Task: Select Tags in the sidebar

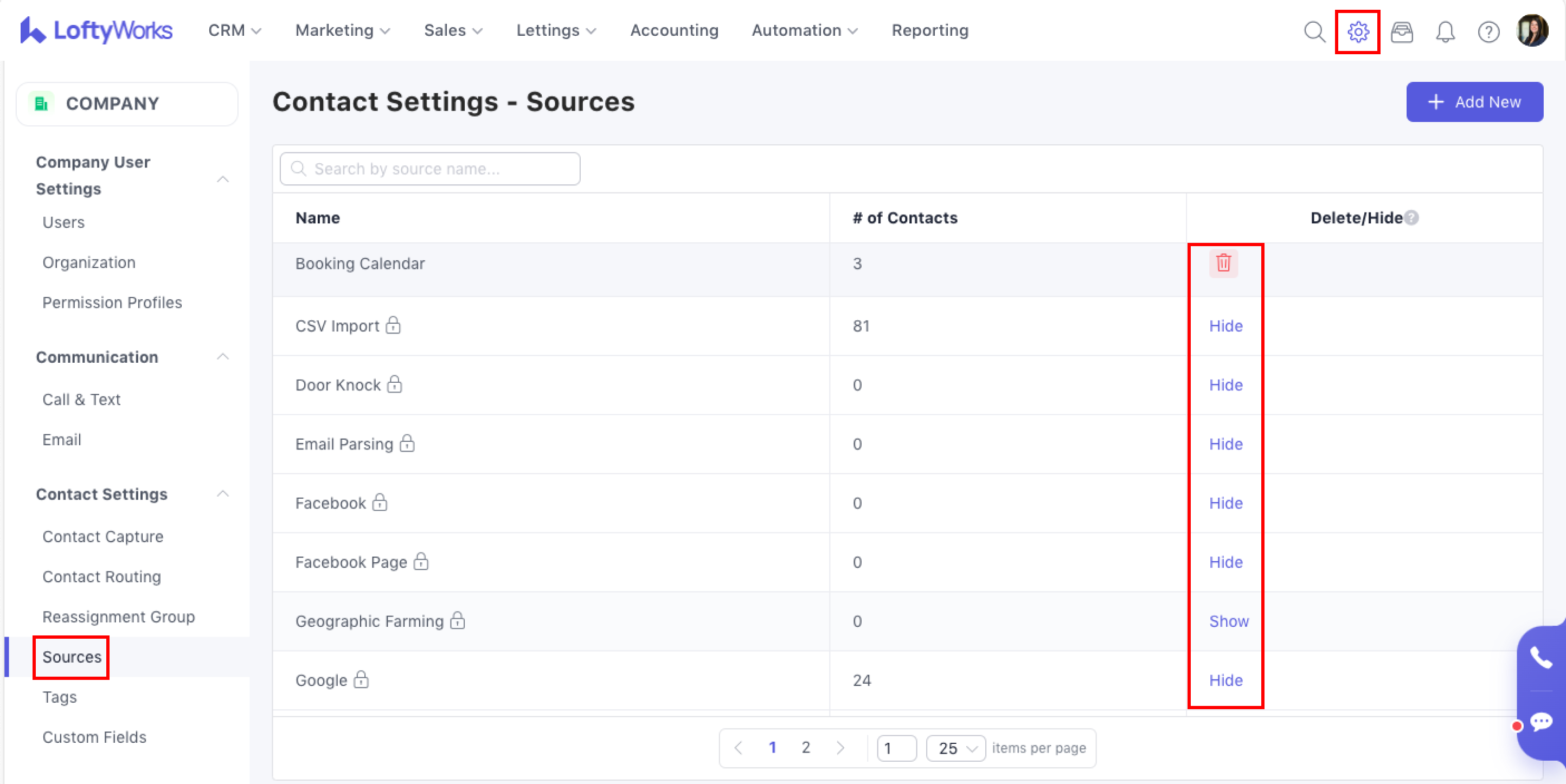Action: (x=60, y=697)
